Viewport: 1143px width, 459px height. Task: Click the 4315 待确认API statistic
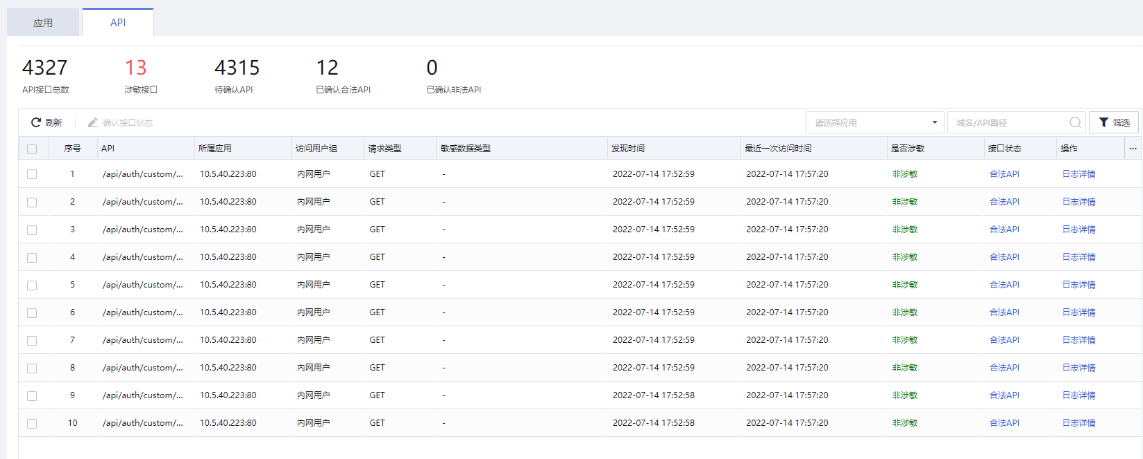[237, 76]
